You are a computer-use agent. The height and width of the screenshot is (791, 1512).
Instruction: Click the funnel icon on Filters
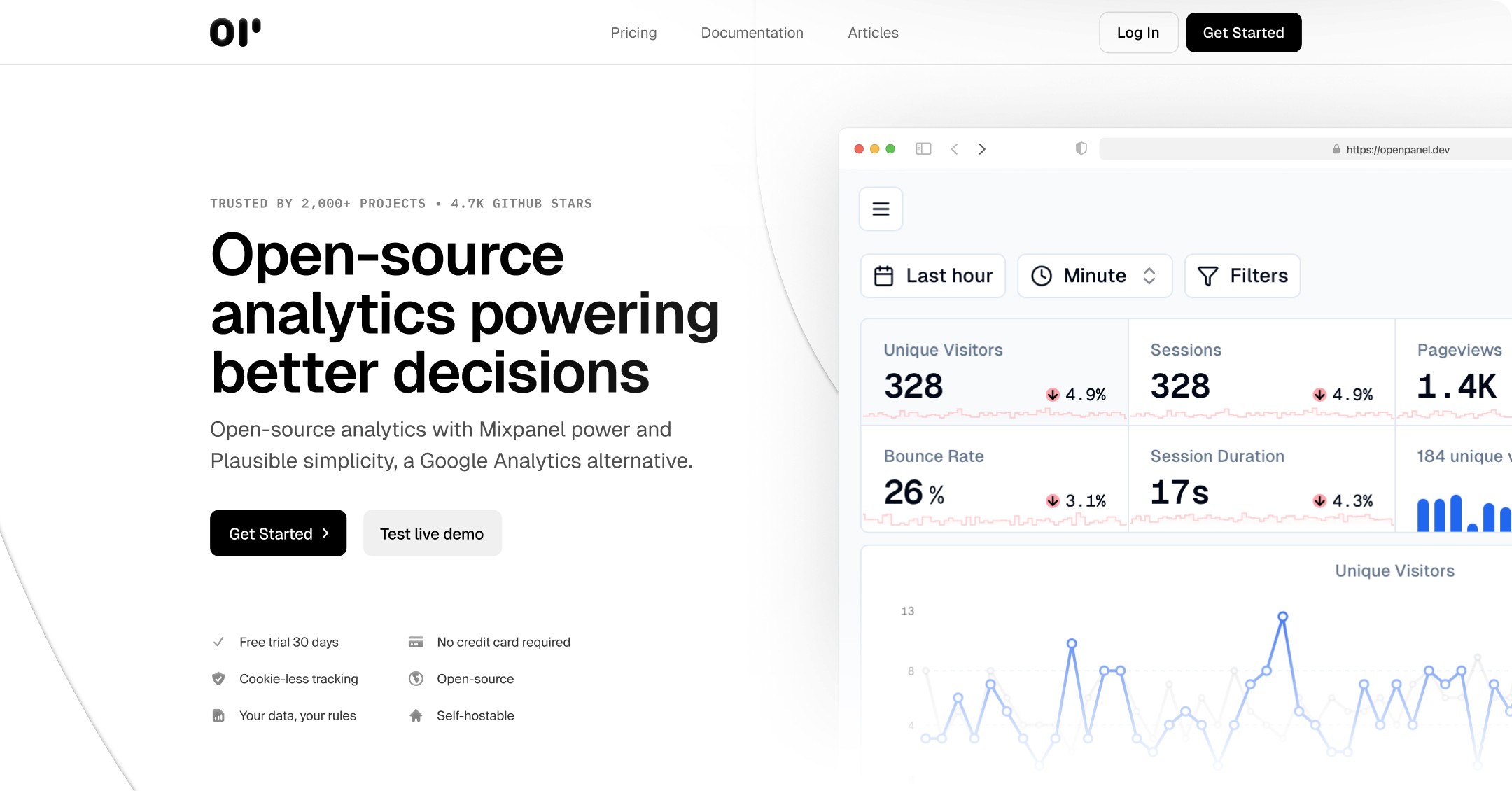pos(1207,276)
